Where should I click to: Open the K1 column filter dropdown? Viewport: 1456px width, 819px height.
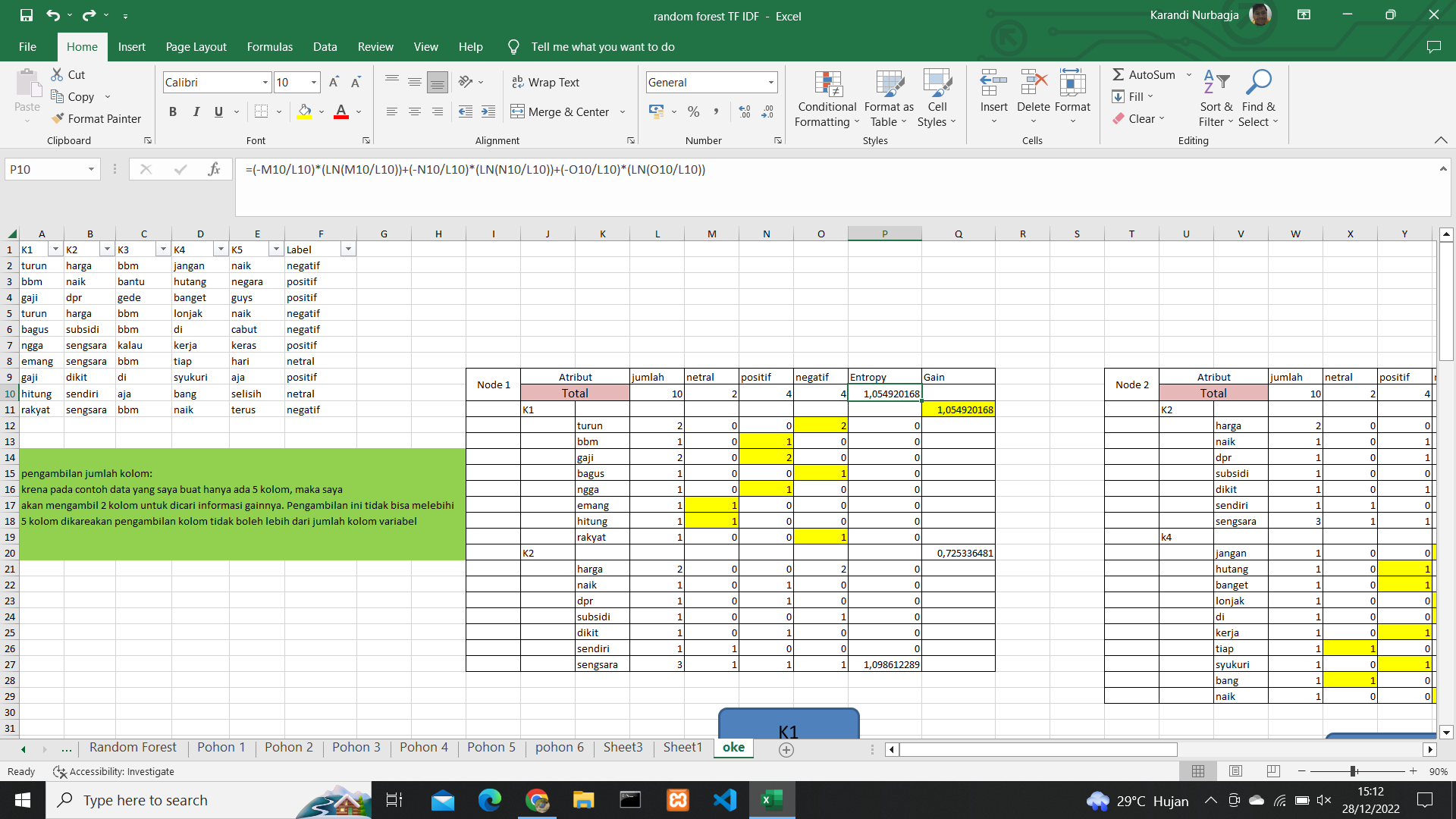click(55, 249)
